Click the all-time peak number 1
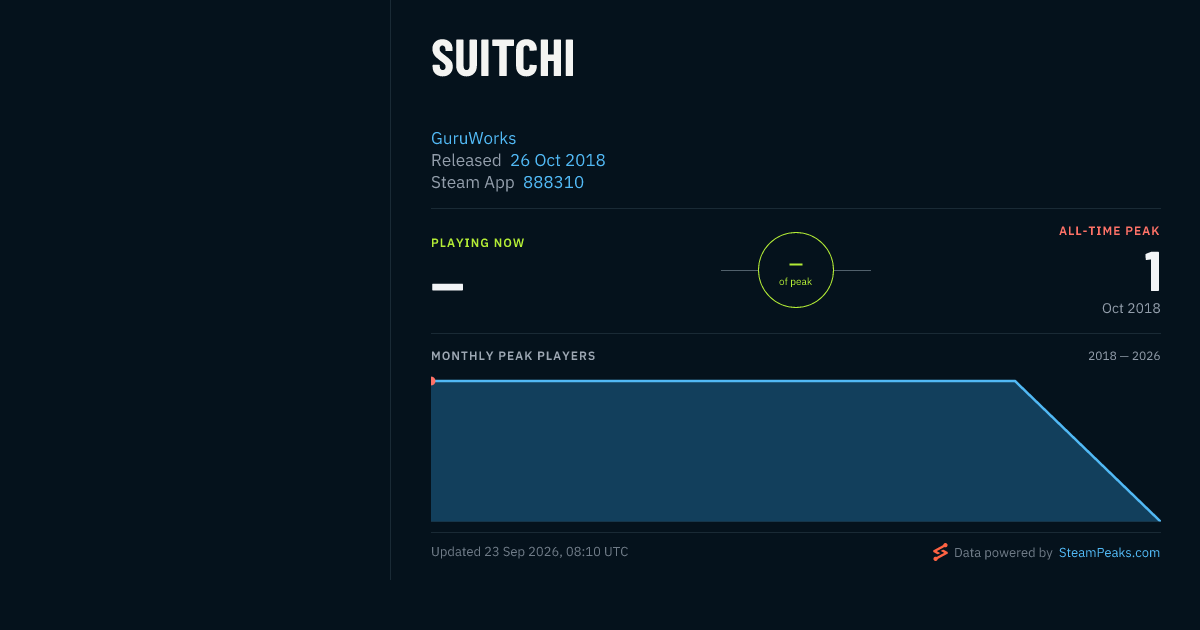Viewport: 1200px width, 630px height. point(1152,271)
